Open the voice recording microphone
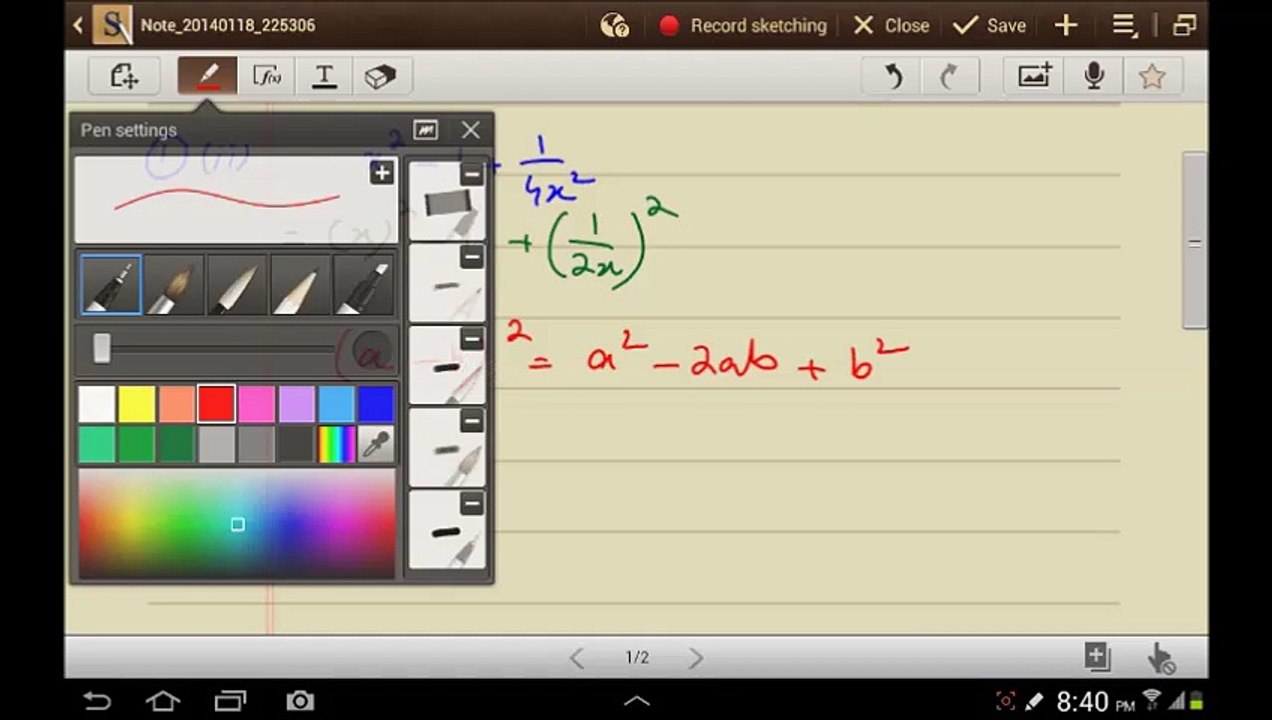 [x=1094, y=76]
